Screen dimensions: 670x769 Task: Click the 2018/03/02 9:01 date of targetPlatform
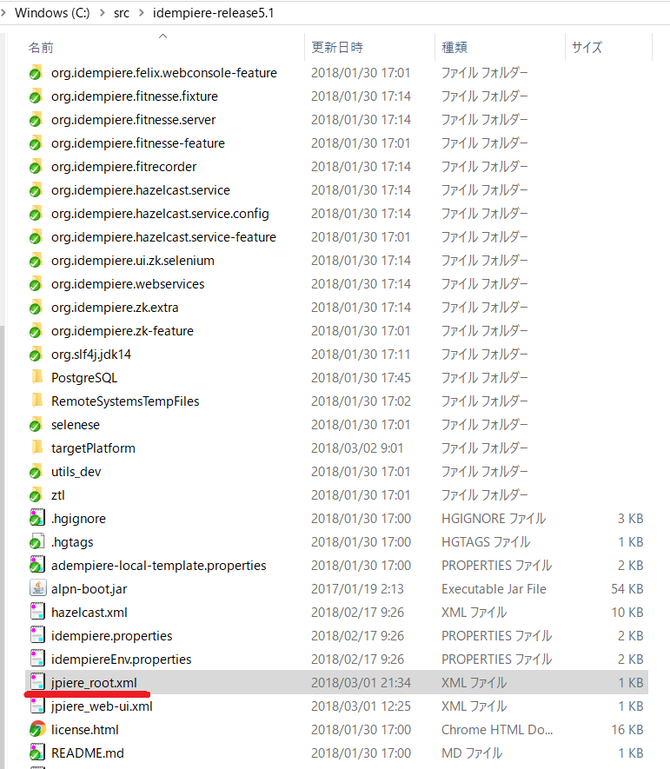[x=357, y=448]
